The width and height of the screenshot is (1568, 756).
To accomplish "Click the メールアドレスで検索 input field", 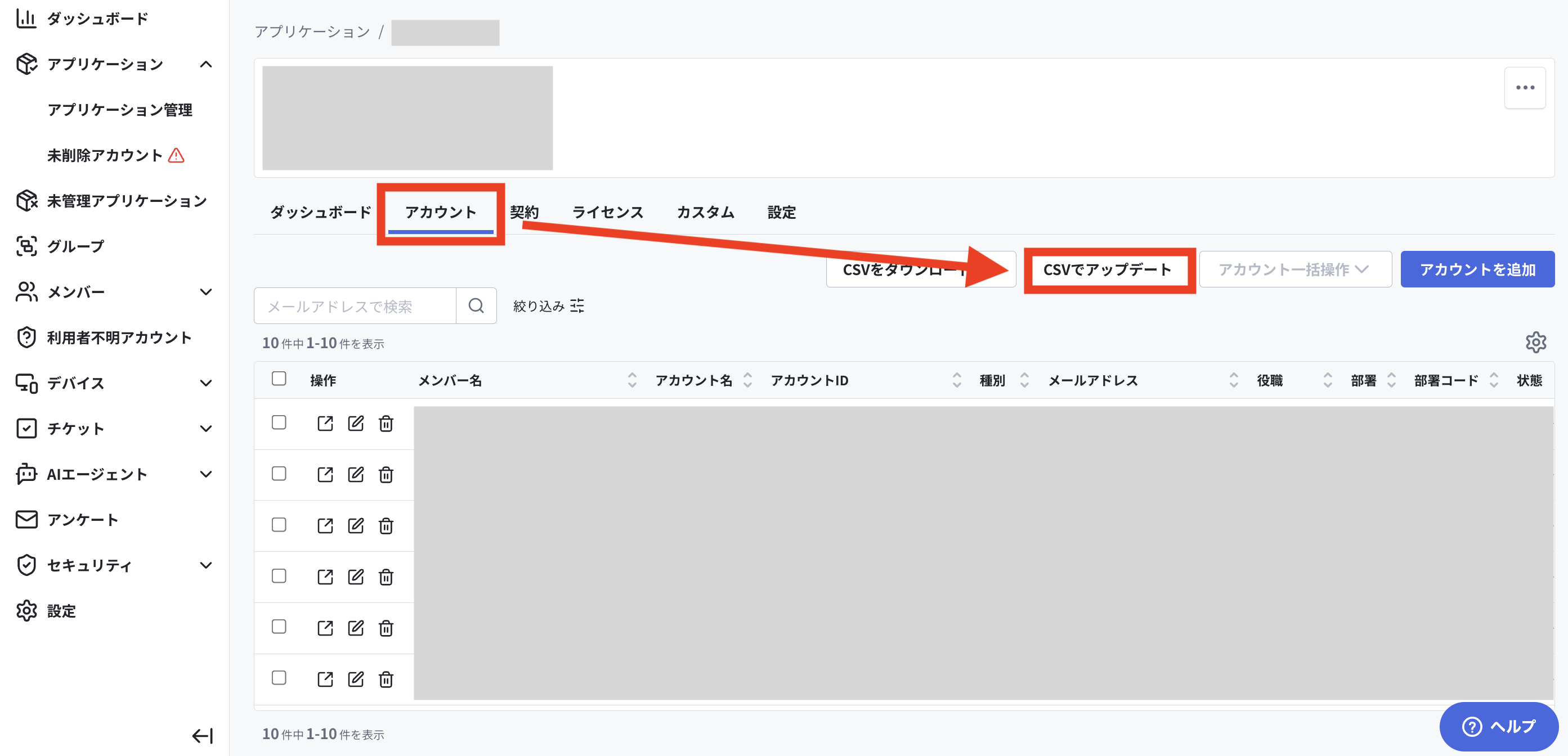I will (x=355, y=305).
